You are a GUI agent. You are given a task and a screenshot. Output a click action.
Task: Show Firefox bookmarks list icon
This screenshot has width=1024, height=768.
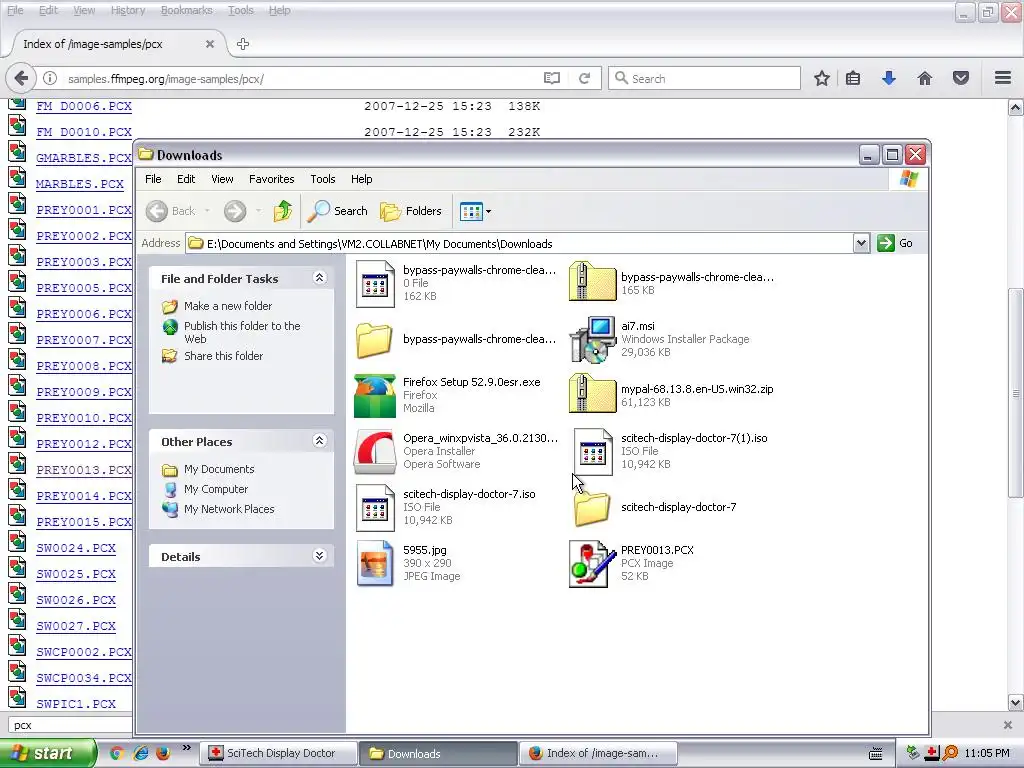pos(853,78)
